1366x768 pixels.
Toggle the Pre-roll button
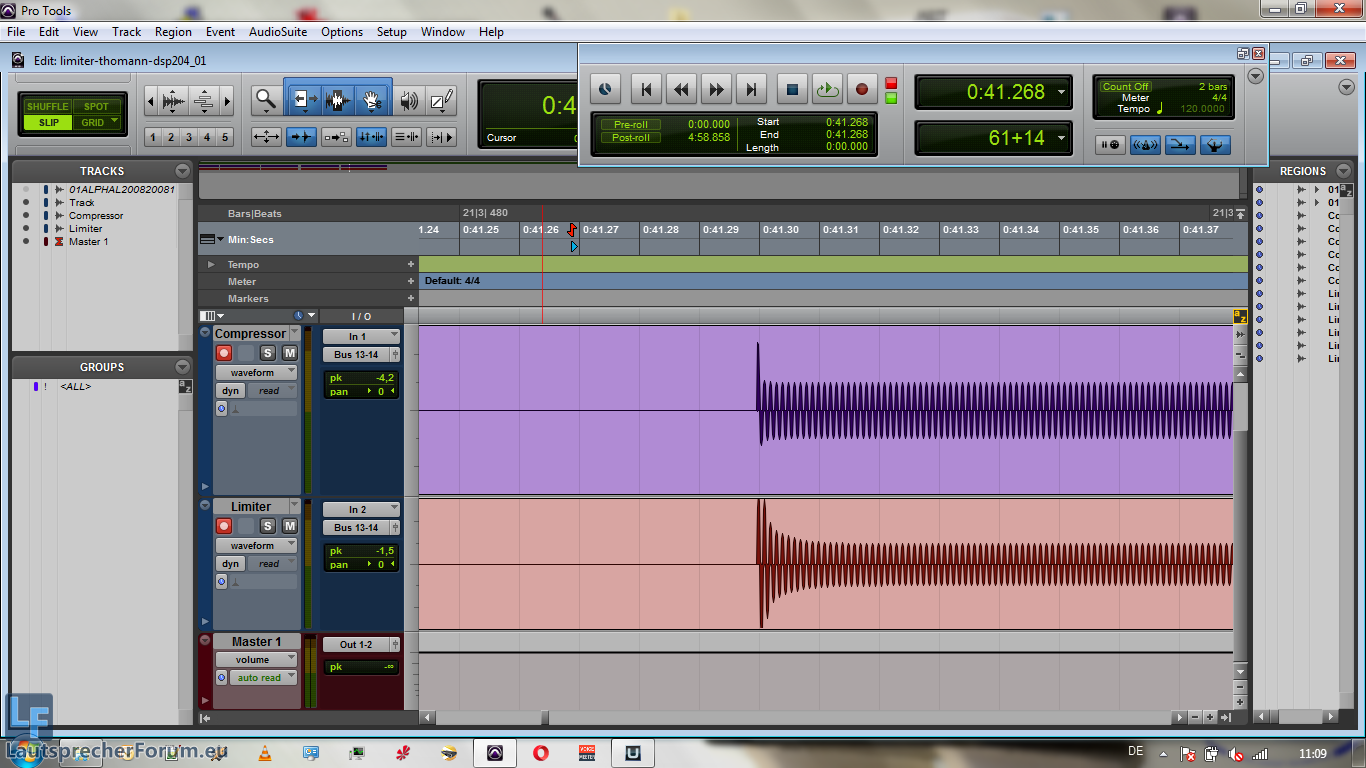click(x=630, y=125)
